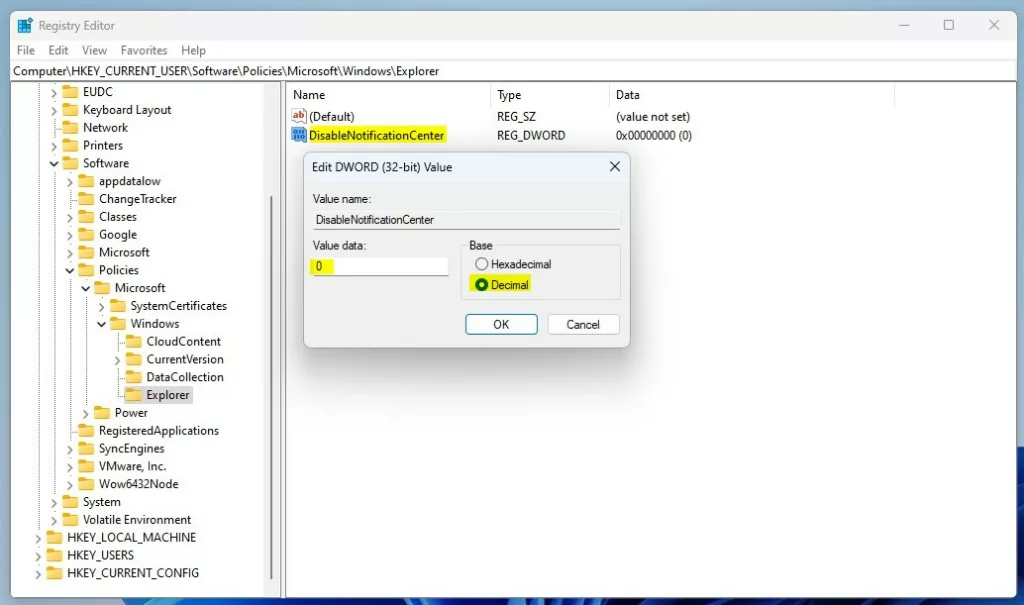Image resolution: width=1024 pixels, height=605 pixels.
Task: Collapse the Microsoft key under Policies
Action: [x=86, y=288]
